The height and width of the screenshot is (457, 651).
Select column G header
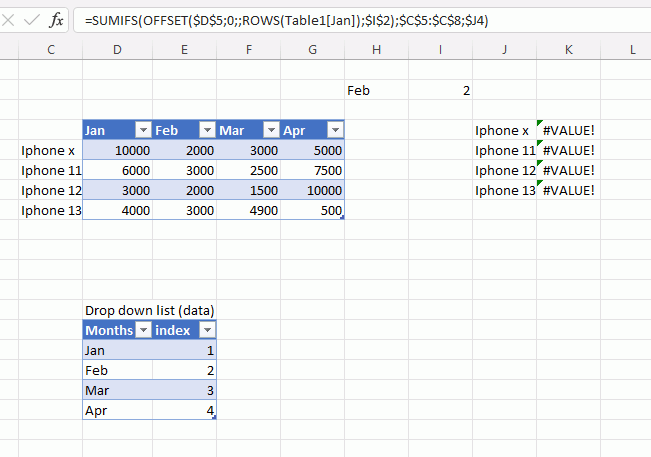pyautogui.click(x=312, y=50)
